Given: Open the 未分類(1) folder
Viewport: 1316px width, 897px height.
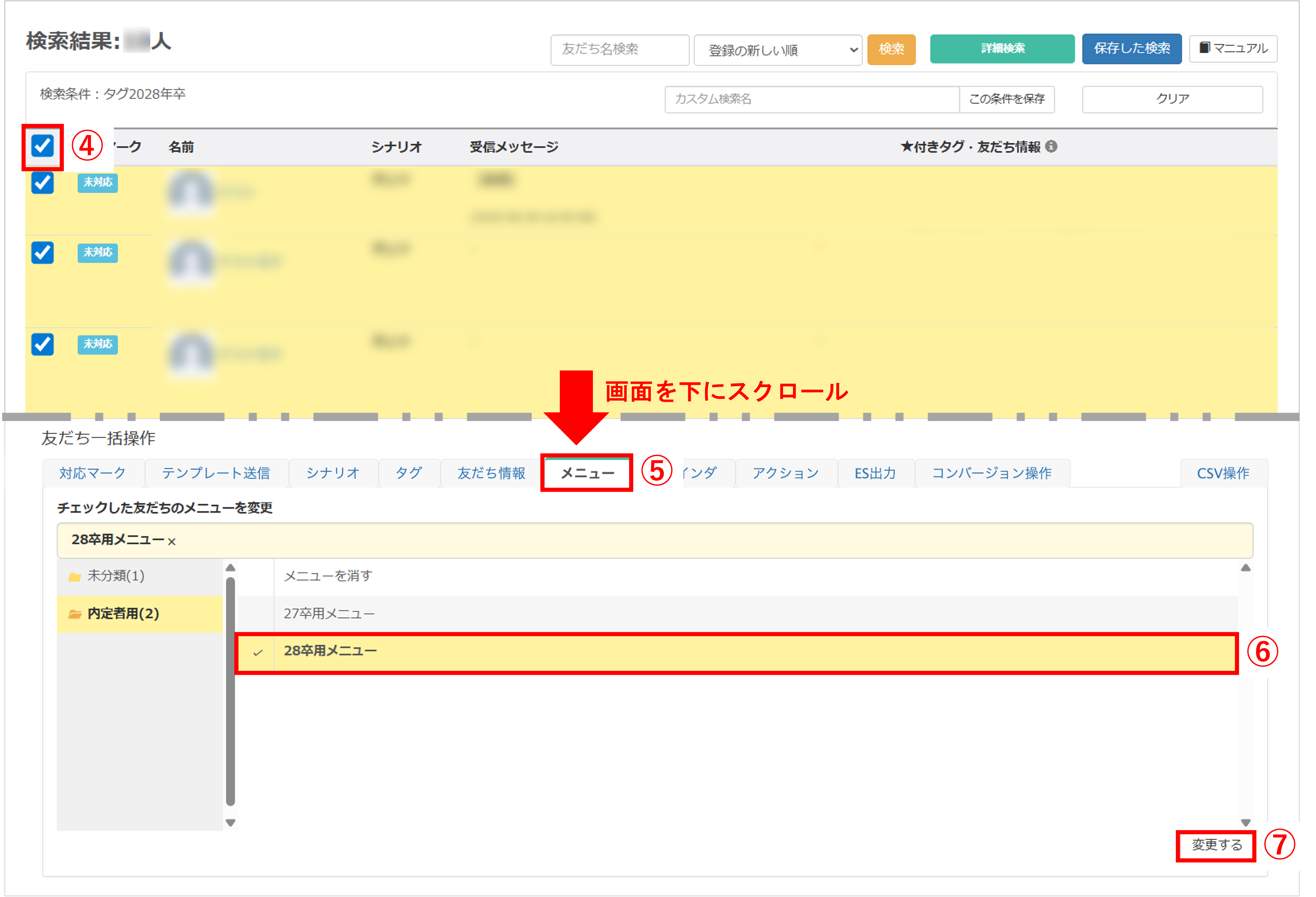Looking at the screenshot, I should (x=116, y=576).
